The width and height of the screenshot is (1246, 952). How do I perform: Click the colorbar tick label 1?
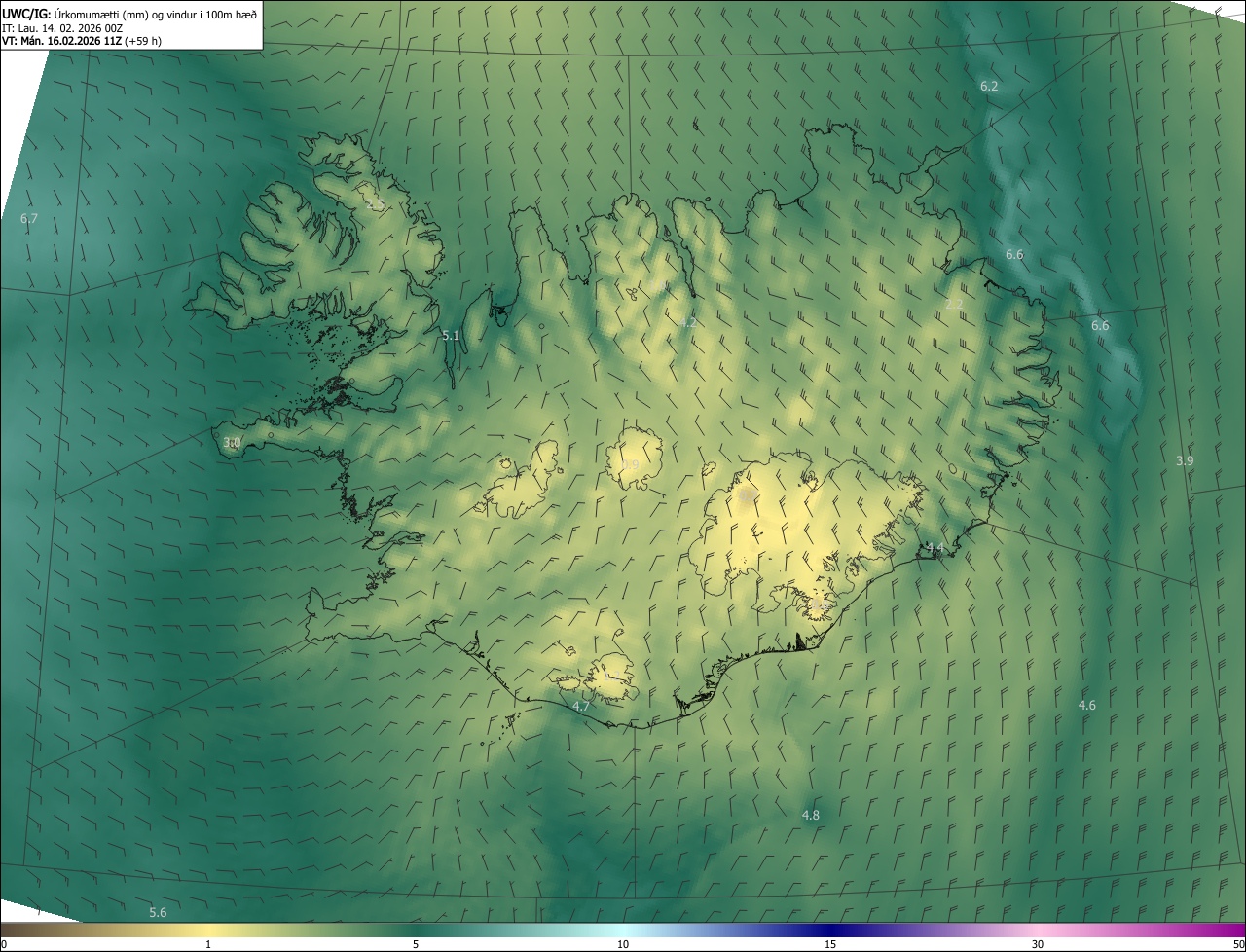pyautogui.click(x=208, y=945)
